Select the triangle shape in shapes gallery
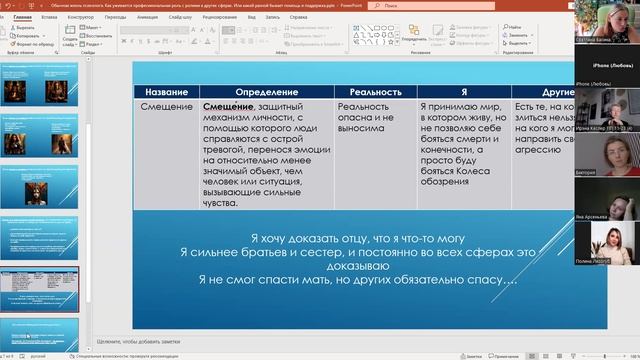The width and height of the screenshot is (640, 360). 356,35
